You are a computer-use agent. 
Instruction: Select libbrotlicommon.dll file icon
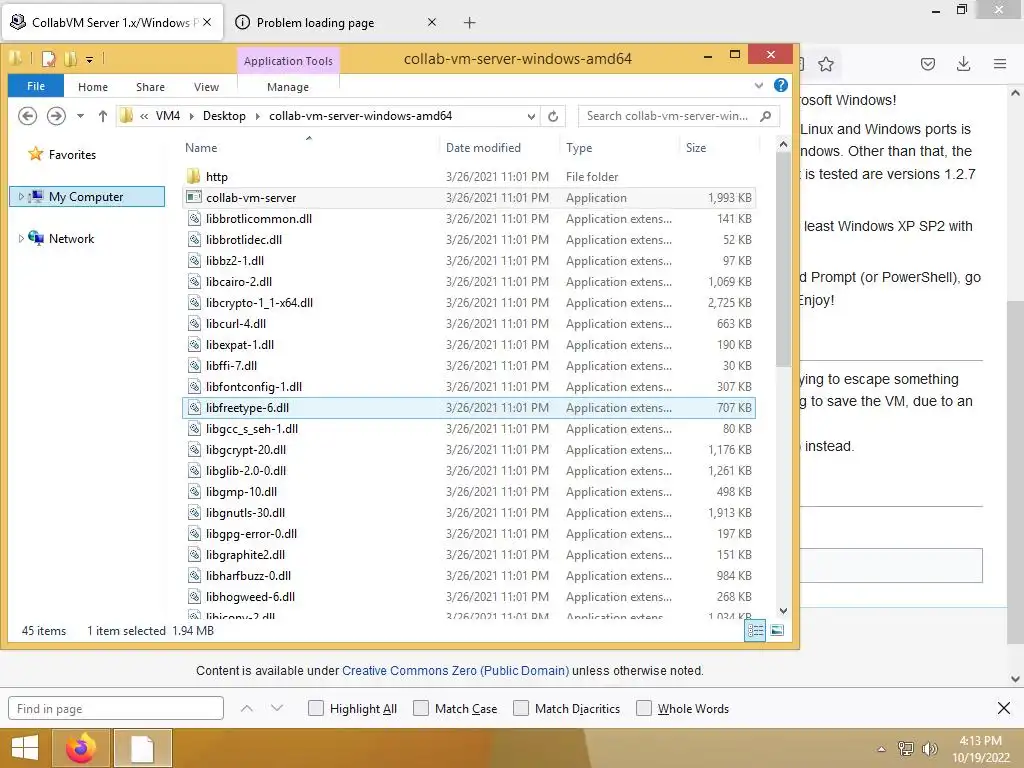coord(194,219)
